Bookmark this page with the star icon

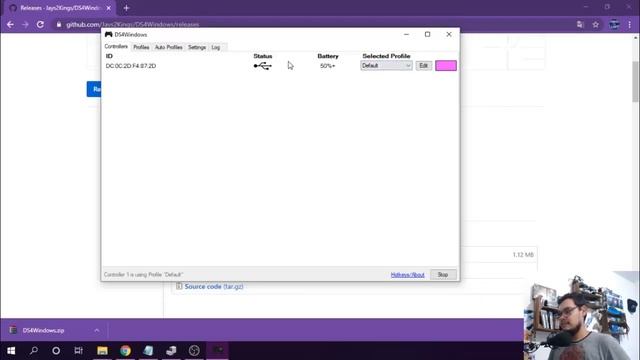point(596,24)
